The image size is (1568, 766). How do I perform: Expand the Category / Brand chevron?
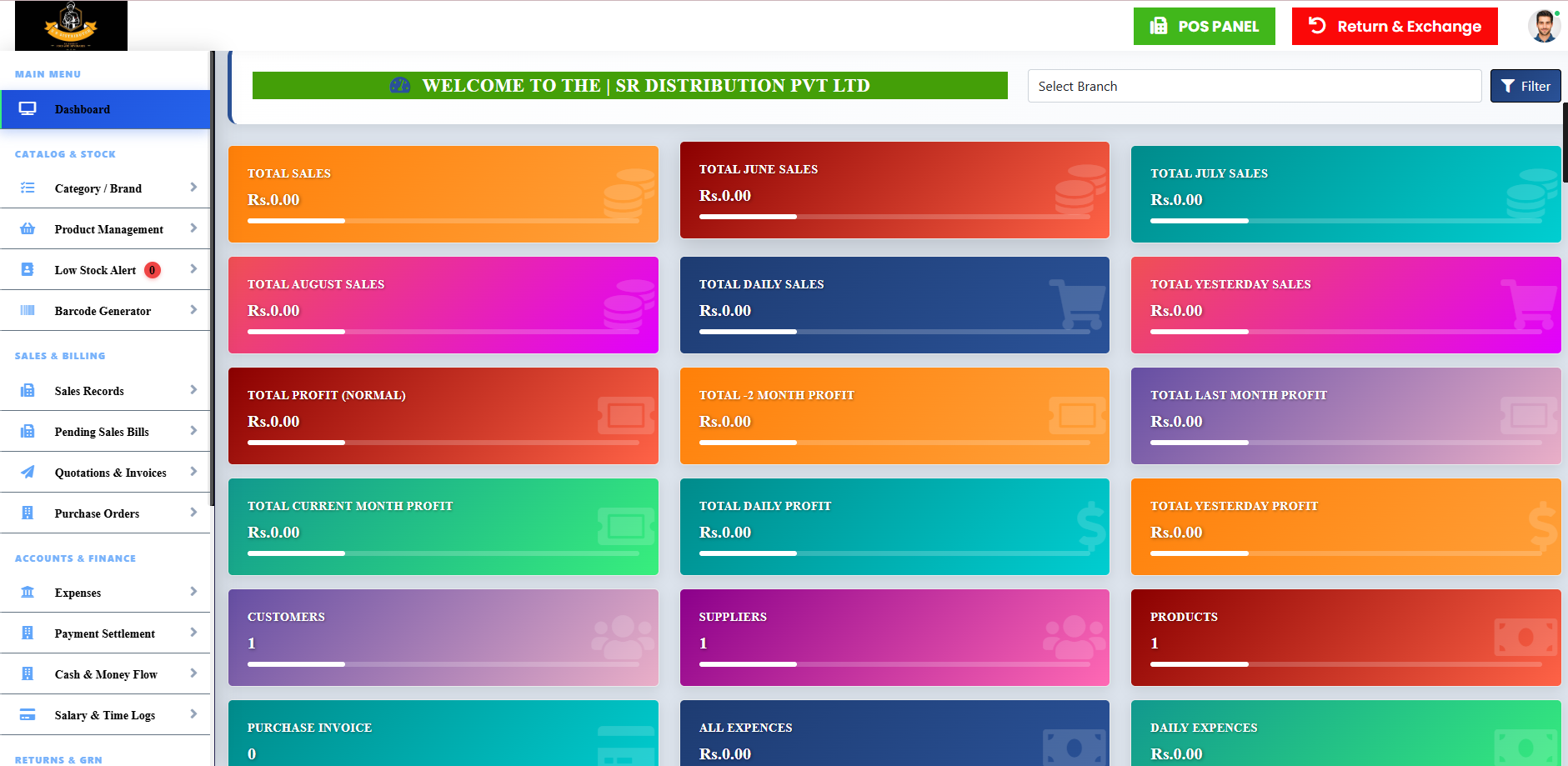[193, 188]
